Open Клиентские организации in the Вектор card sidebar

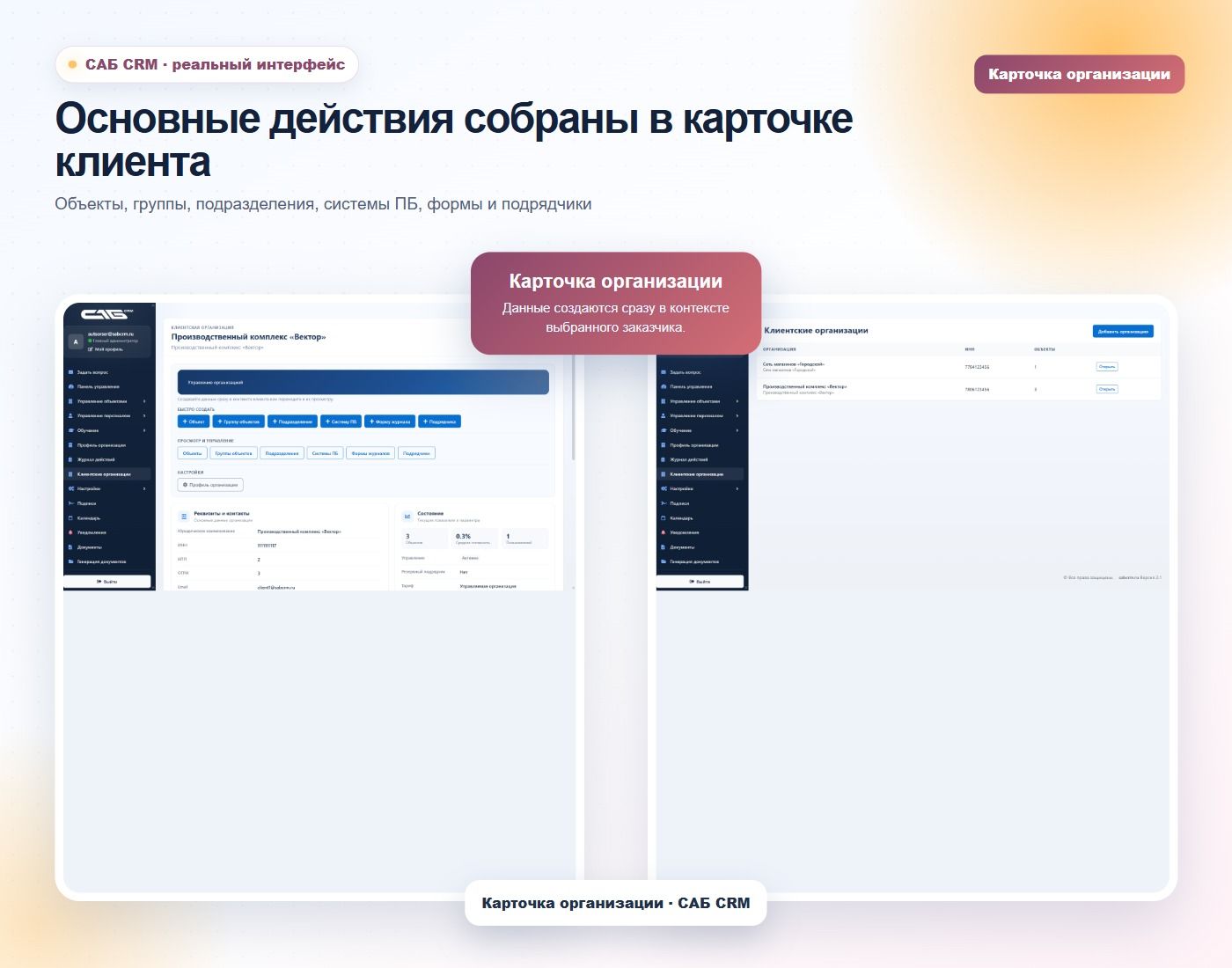[109, 474]
